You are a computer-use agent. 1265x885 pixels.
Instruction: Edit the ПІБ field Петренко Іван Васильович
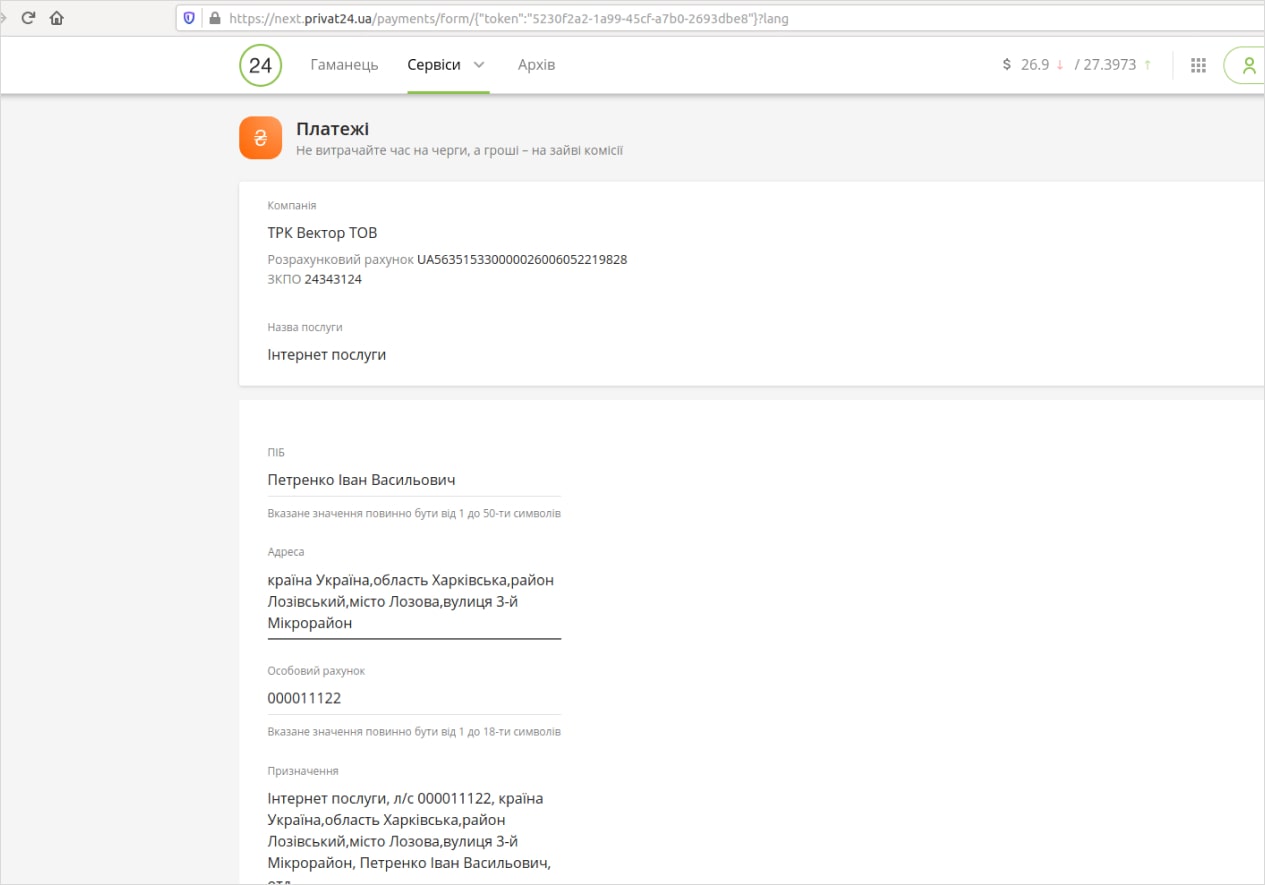[x=414, y=480]
